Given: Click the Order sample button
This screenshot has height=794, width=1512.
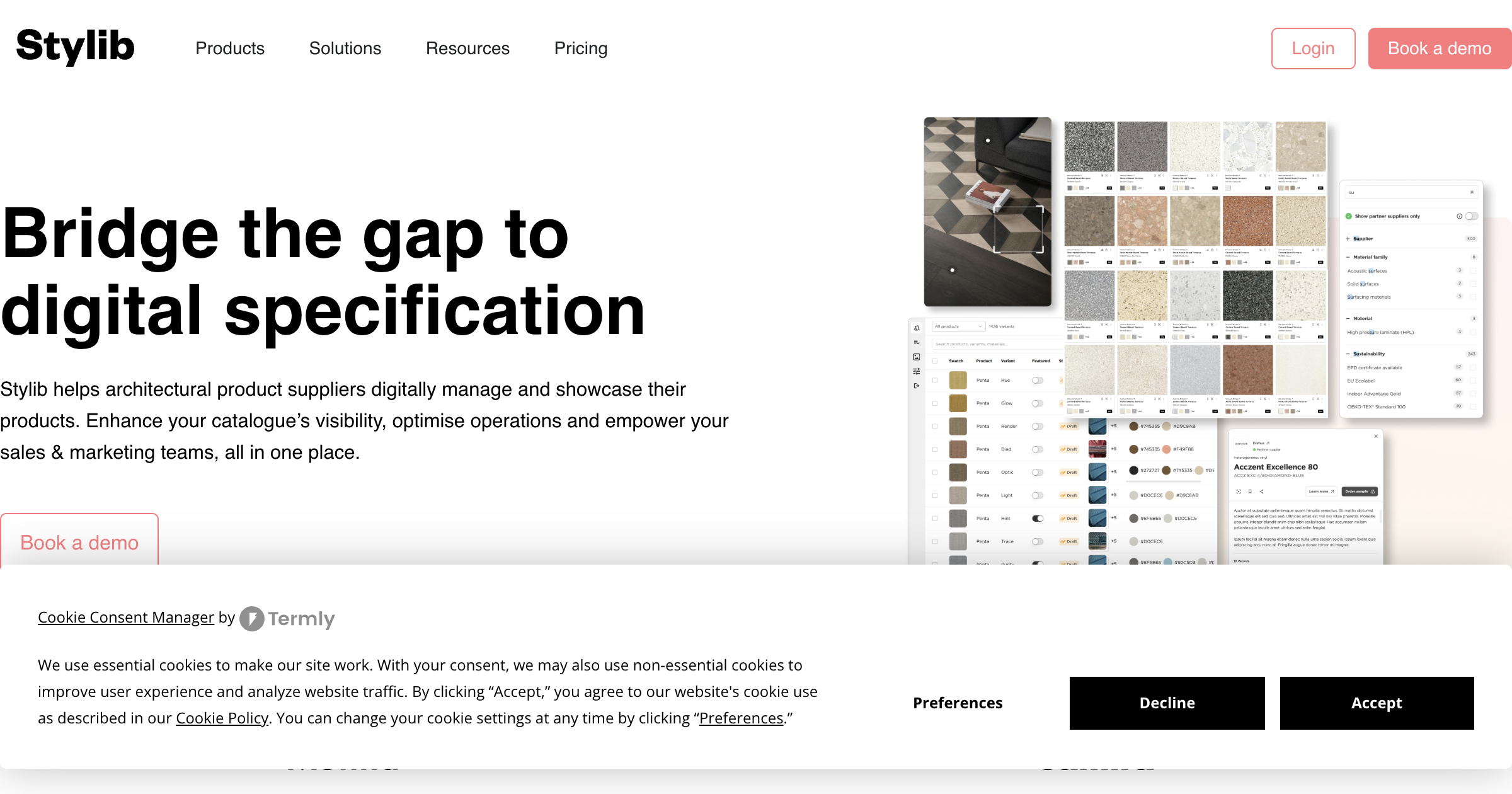Looking at the screenshot, I should [1360, 492].
